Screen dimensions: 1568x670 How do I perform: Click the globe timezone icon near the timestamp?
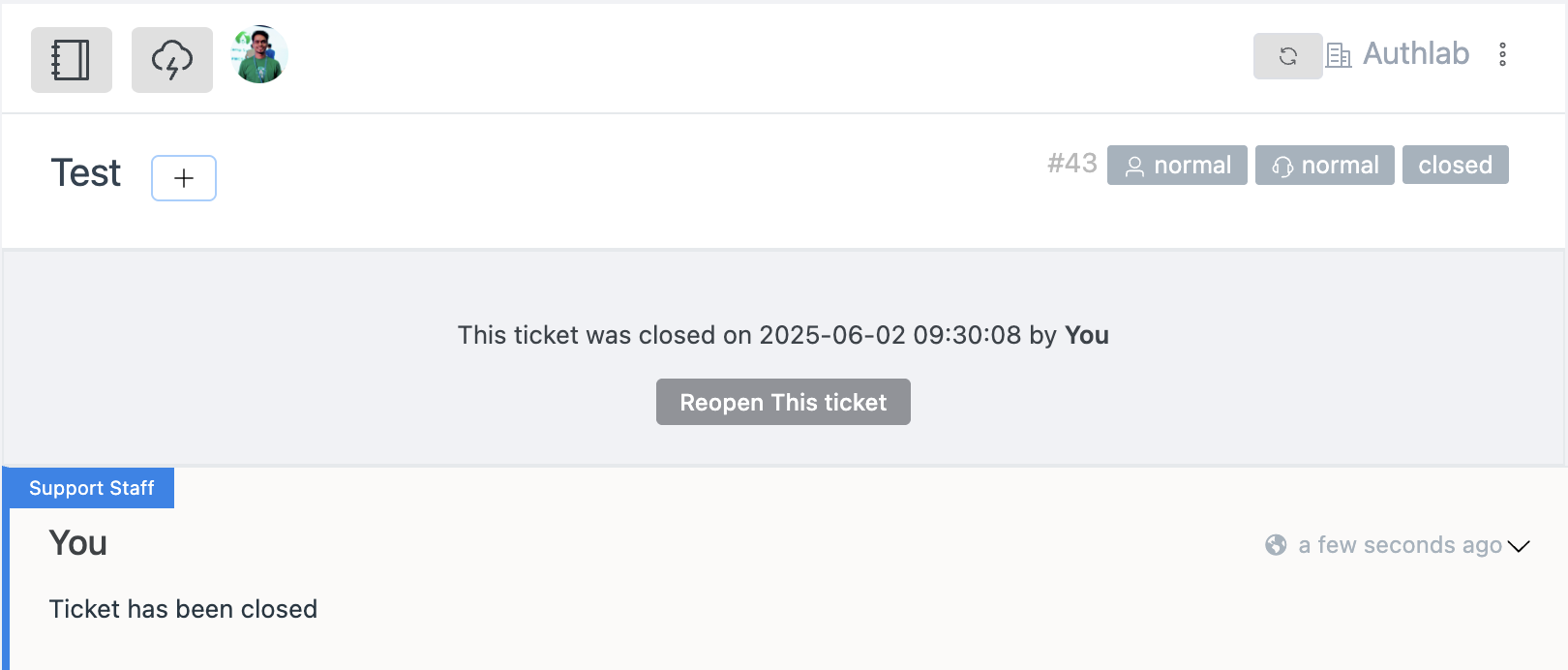point(1276,544)
